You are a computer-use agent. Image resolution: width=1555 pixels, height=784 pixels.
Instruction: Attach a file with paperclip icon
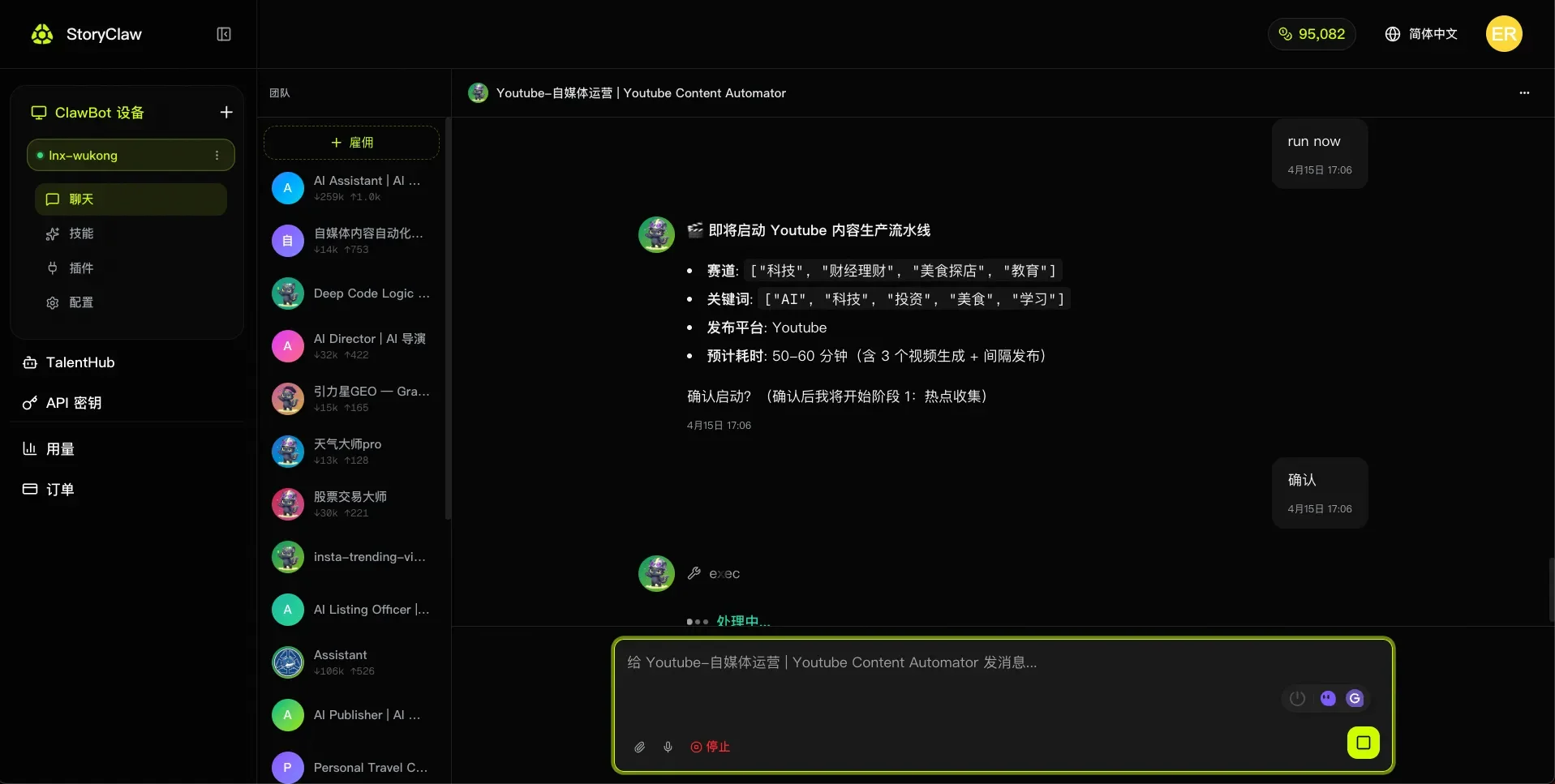(x=639, y=747)
